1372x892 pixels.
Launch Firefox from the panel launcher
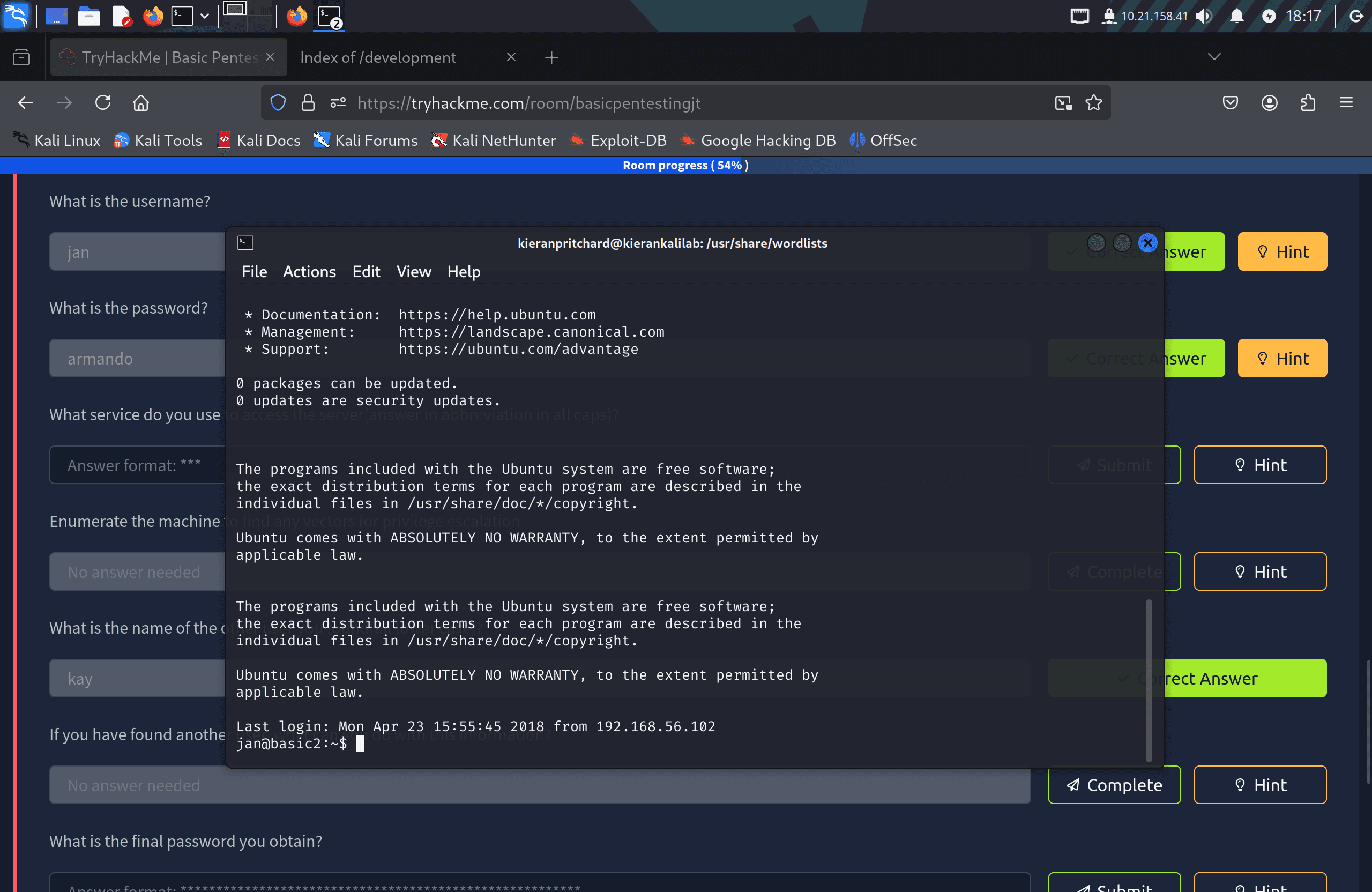tap(153, 16)
